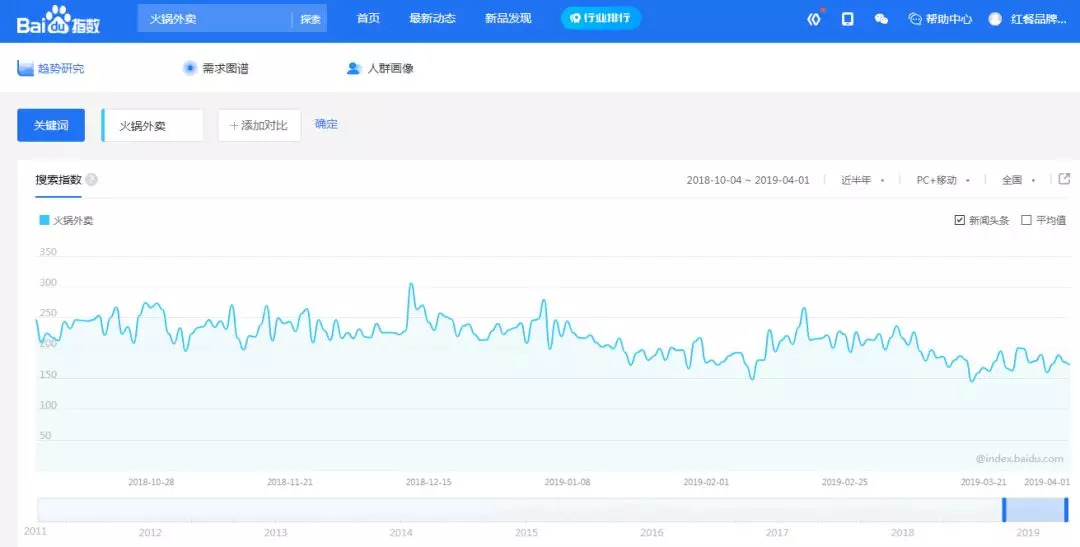
Task: Click the right handle of timeline range slider
Action: coord(1066,510)
